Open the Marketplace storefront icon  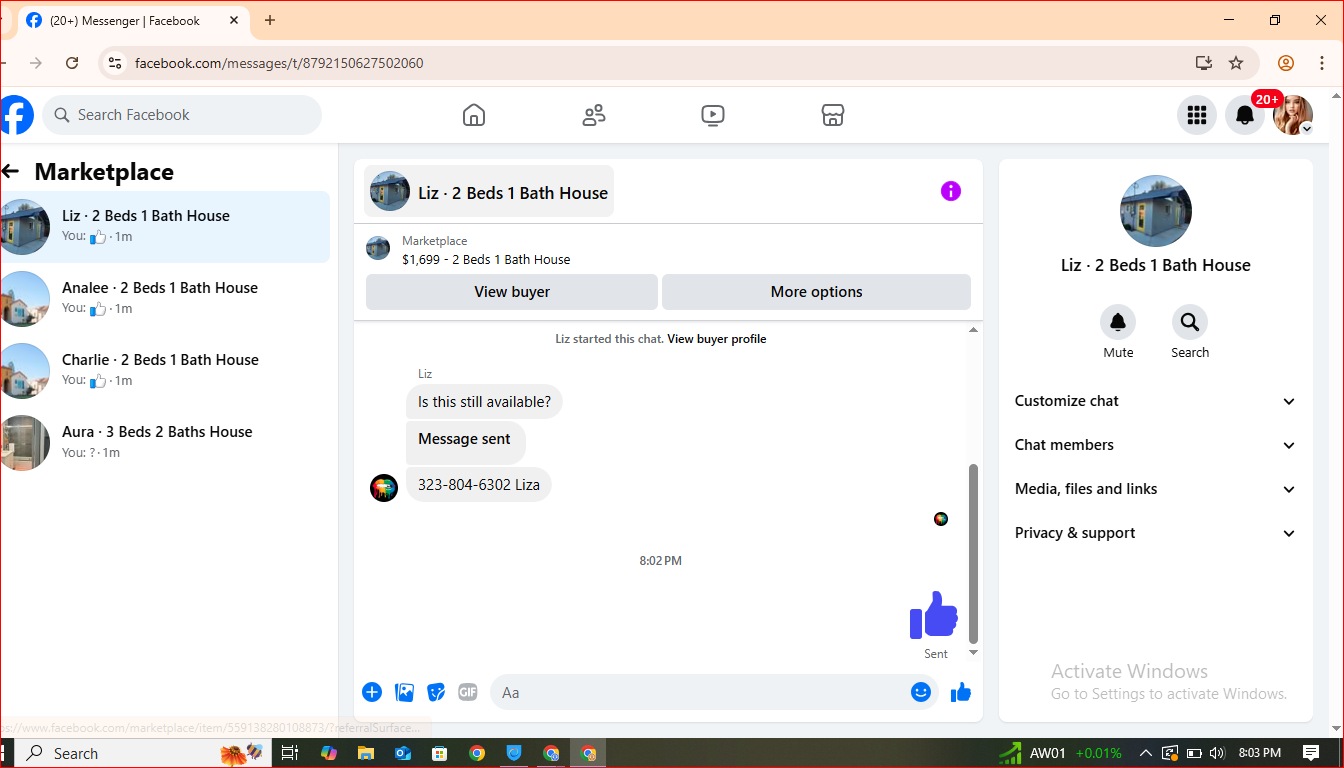pyautogui.click(x=833, y=115)
